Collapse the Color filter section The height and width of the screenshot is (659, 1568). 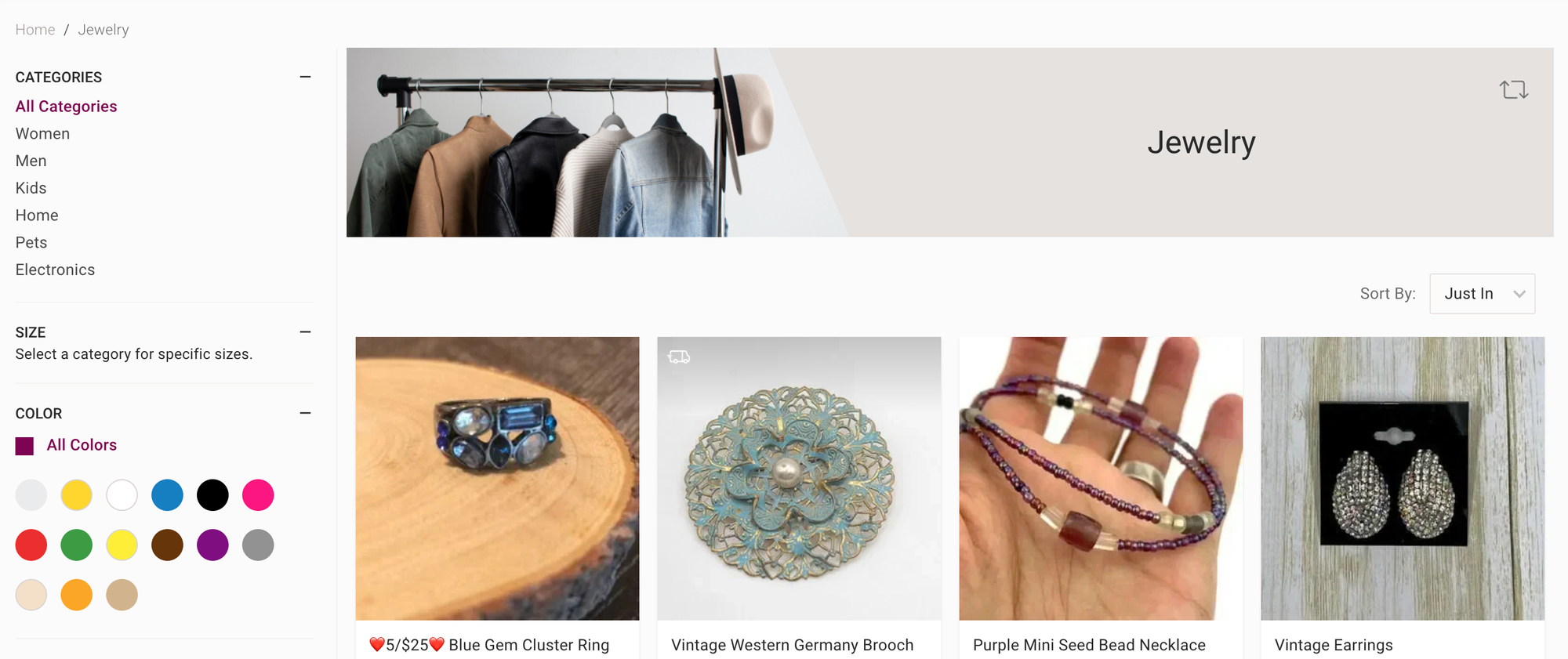tap(305, 413)
